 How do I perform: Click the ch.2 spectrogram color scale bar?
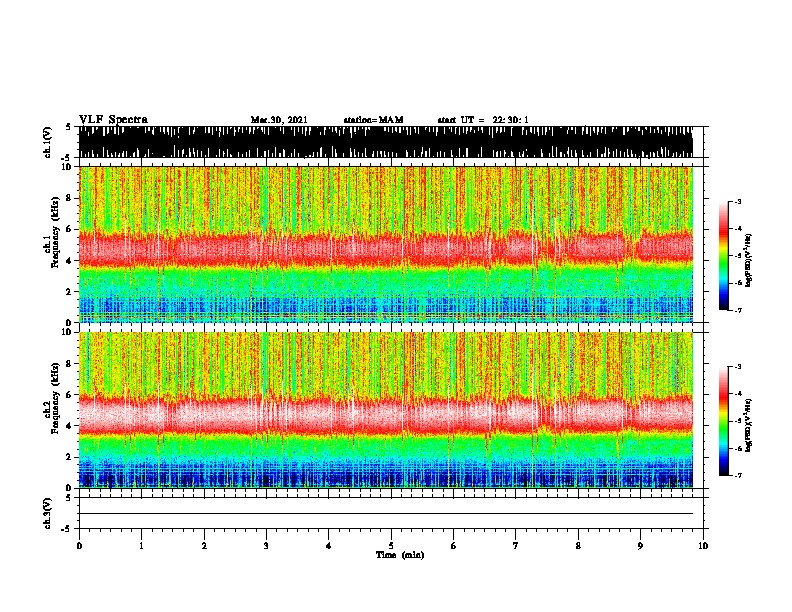coord(724,421)
